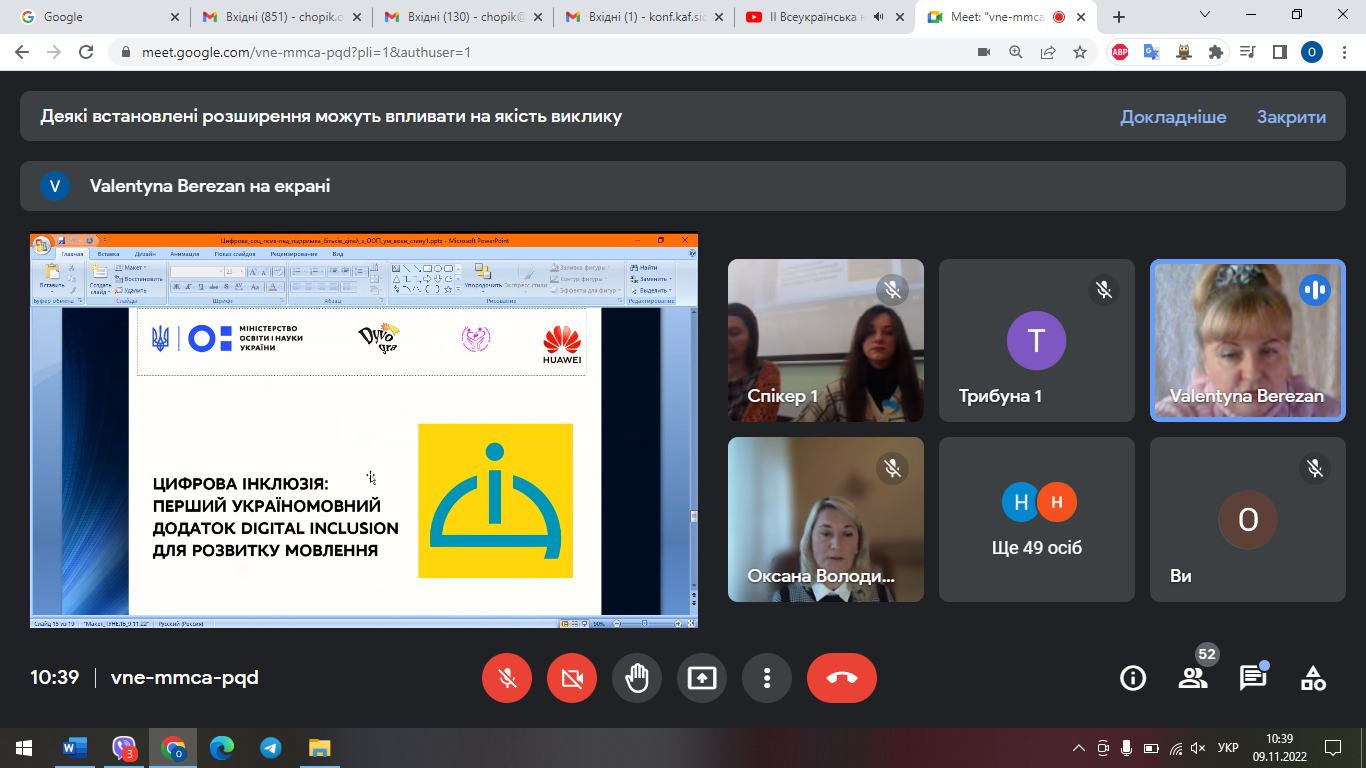Open the present screen option
This screenshot has width=1366, height=768.
tap(702, 678)
